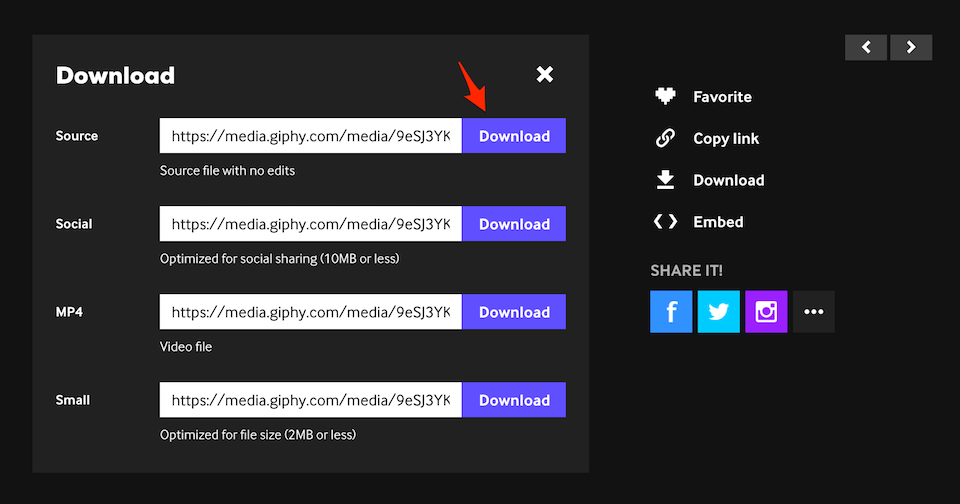960x504 pixels.
Task: Click the sidebar Download arrow icon
Action: click(x=665, y=180)
